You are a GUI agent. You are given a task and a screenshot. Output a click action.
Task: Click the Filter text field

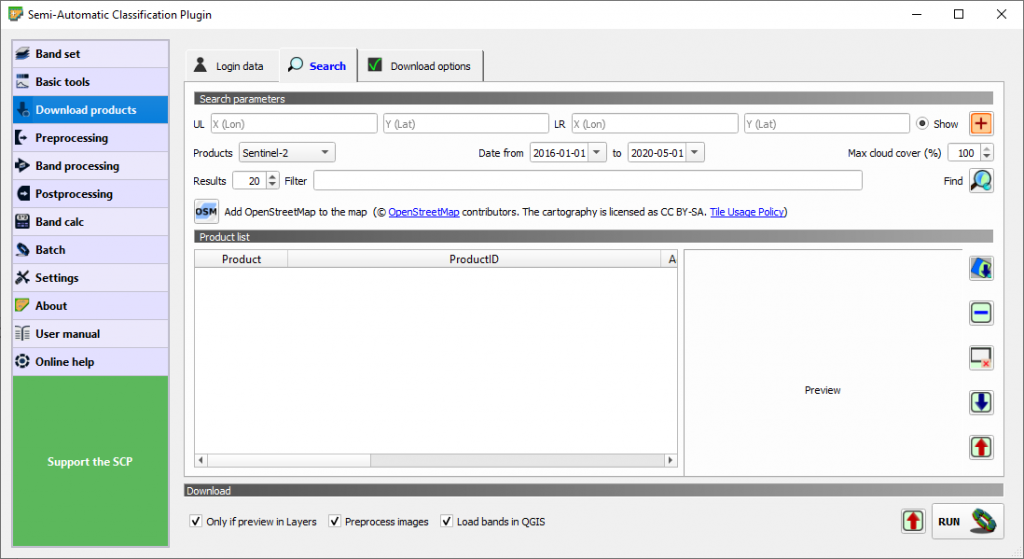[x=588, y=180]
